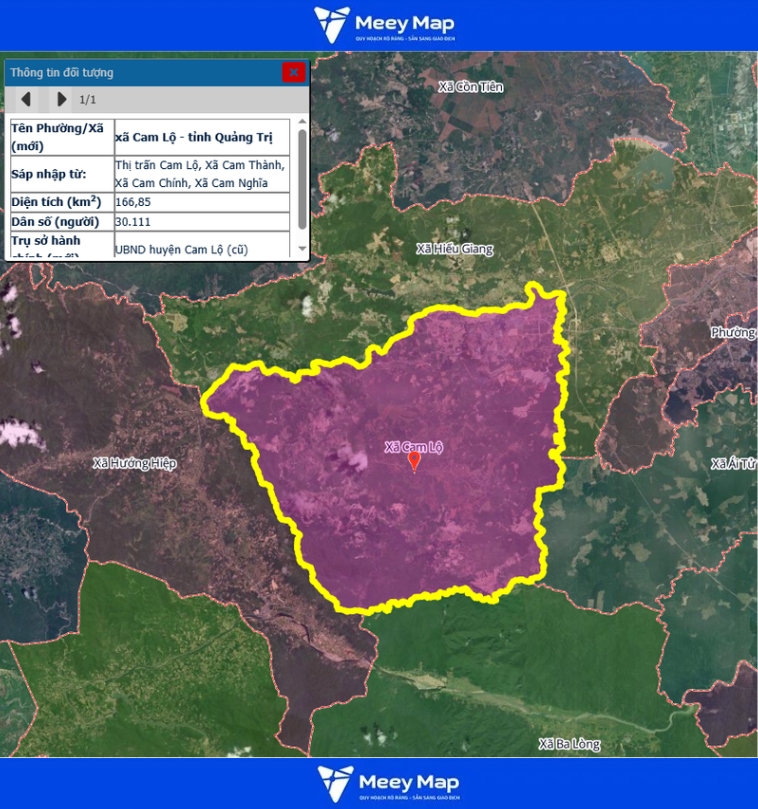The width and height of the screenshot is (758, 809).
Task: Select the Xã Ba Lòng map label
Action: [x=569, y=744]
